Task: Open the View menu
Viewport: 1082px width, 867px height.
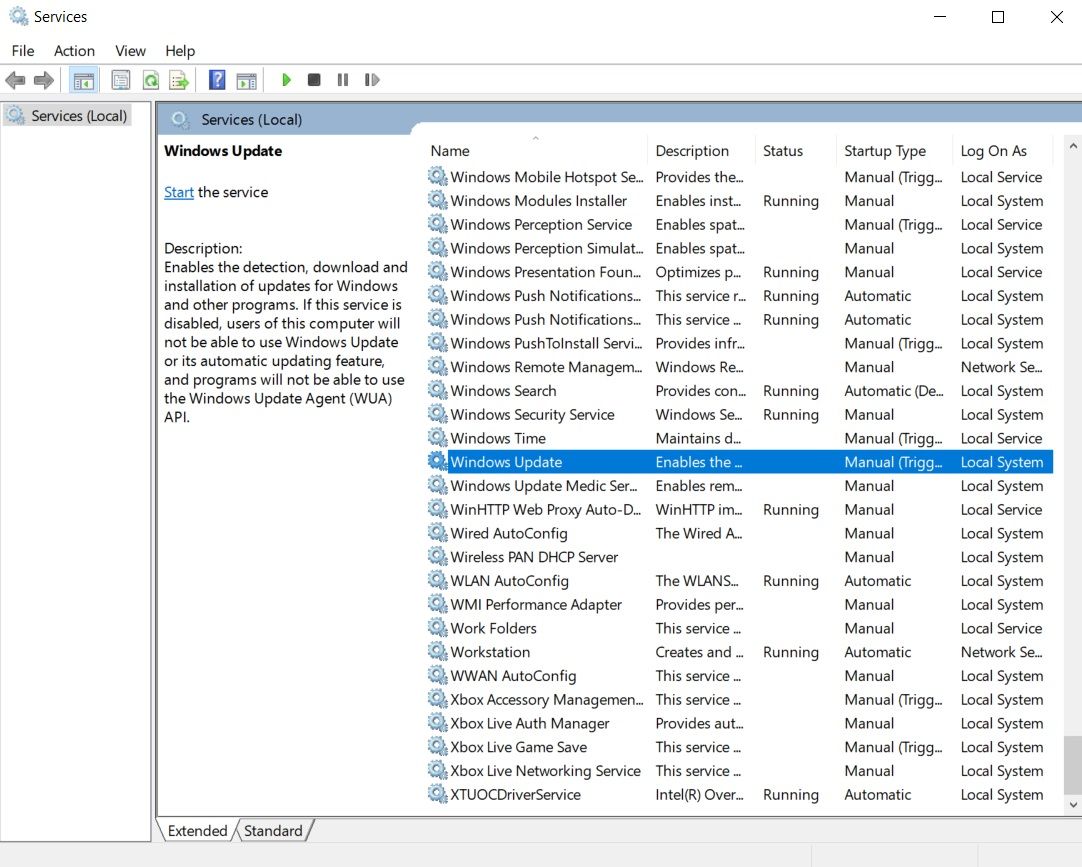Action: (130, 51)
